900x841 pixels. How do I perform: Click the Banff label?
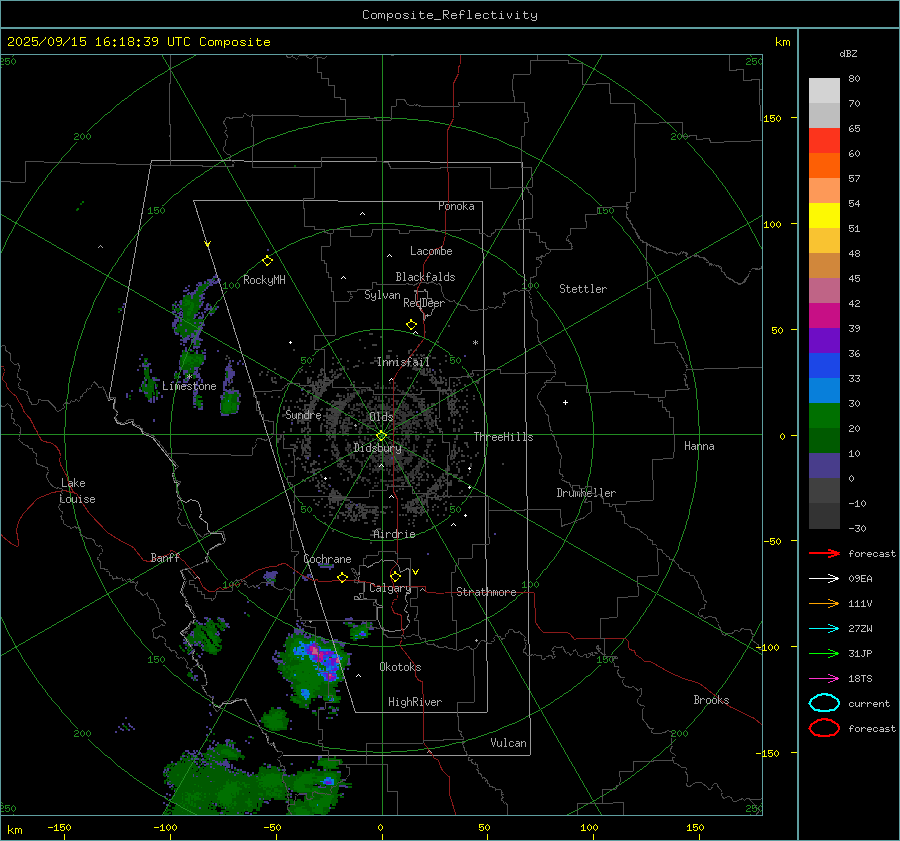point(165,557)
